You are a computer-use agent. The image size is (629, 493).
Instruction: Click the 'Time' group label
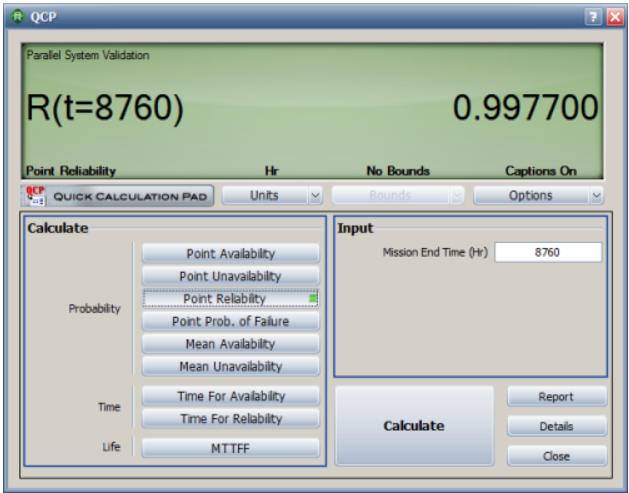point(109,407)
